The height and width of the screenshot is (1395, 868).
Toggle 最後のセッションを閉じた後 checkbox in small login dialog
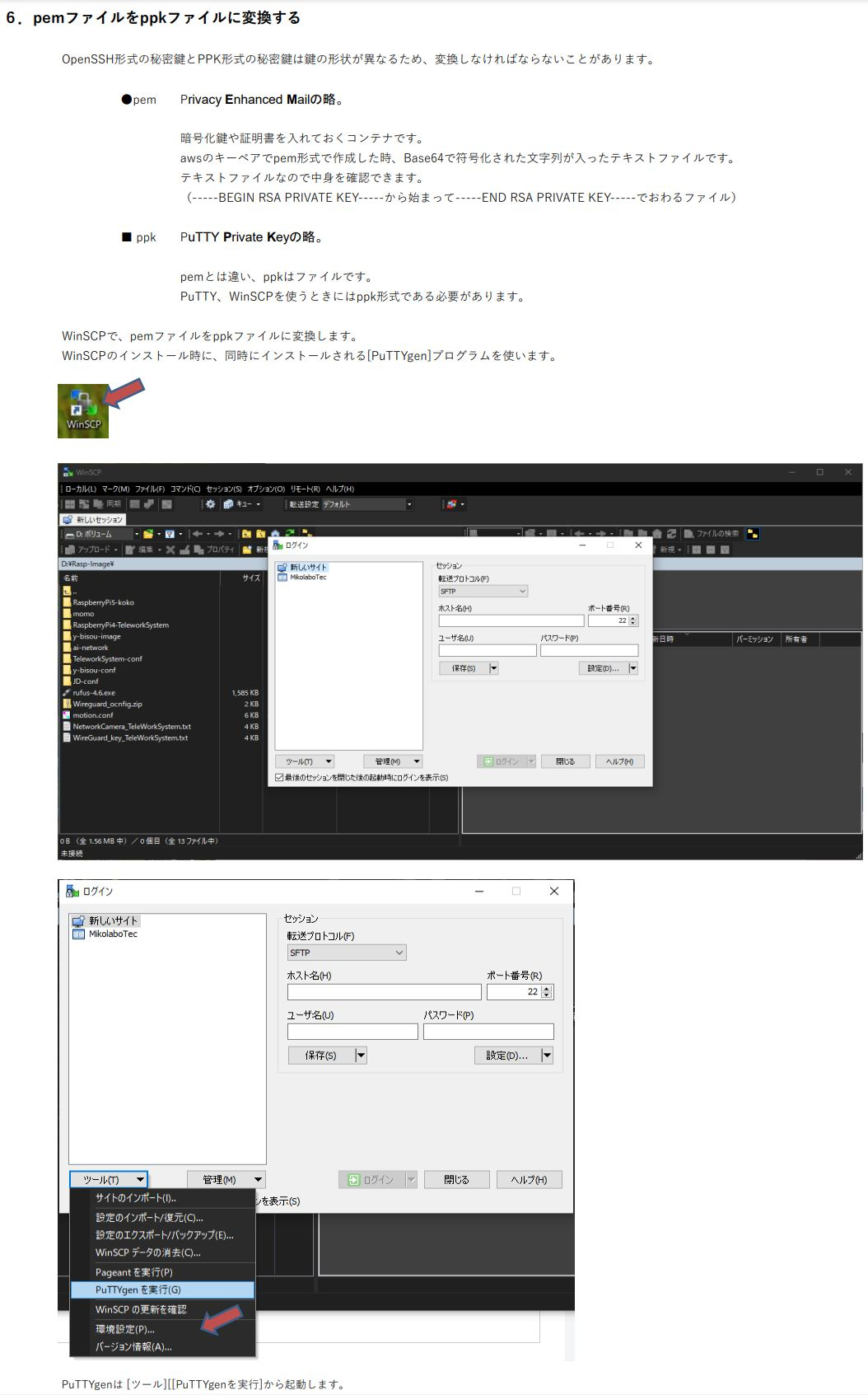click(279, 777)
